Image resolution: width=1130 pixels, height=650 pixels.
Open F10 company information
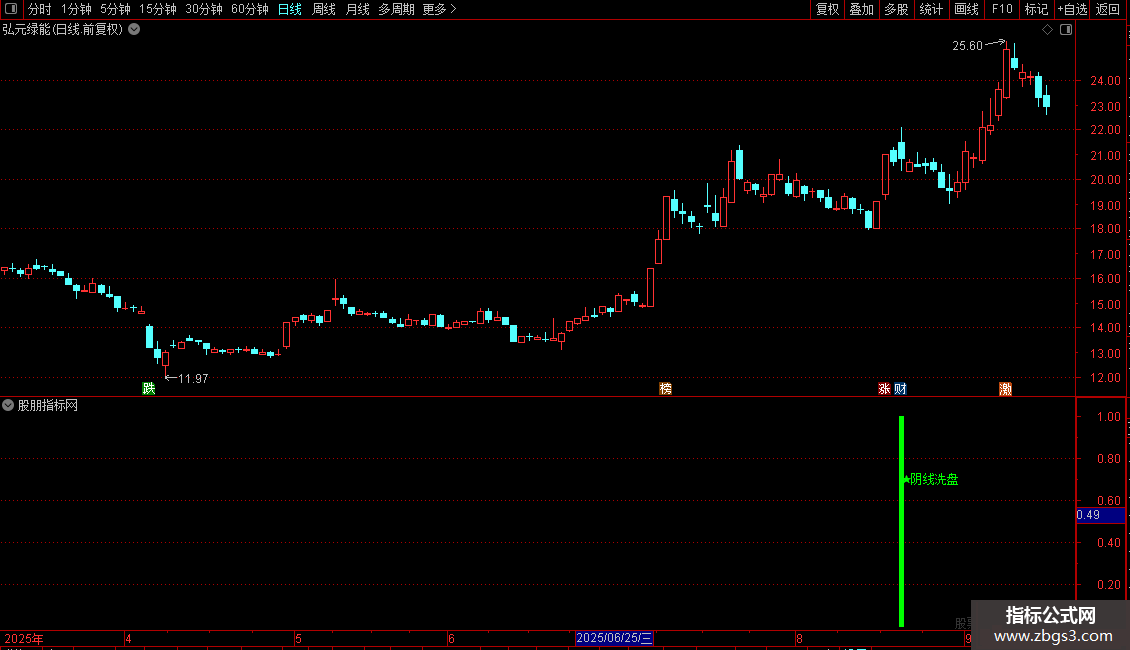click(1002, 9)
